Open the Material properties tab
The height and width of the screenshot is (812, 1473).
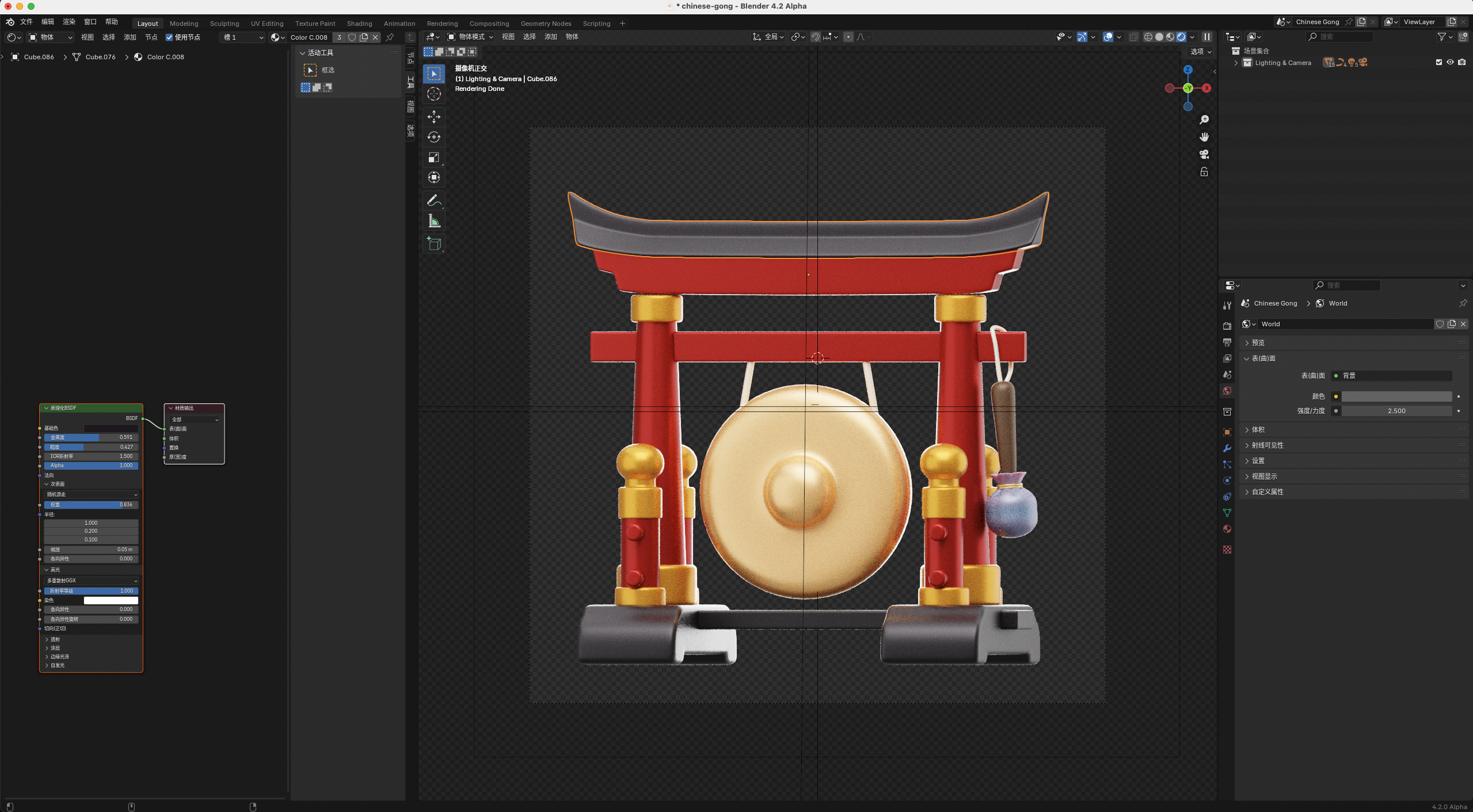[x=1227, y=528]
